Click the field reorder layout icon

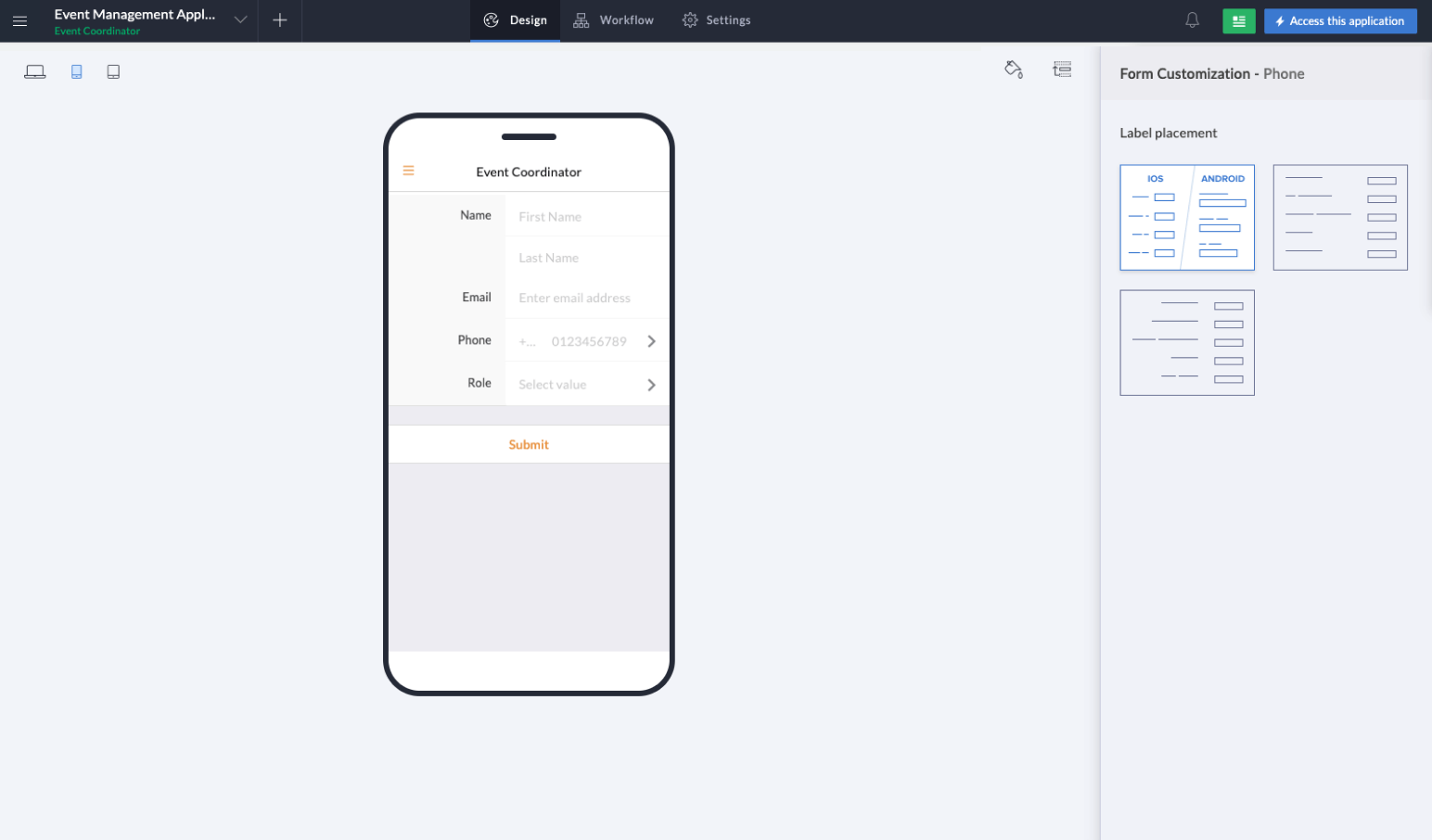[x=1062, y=69]
